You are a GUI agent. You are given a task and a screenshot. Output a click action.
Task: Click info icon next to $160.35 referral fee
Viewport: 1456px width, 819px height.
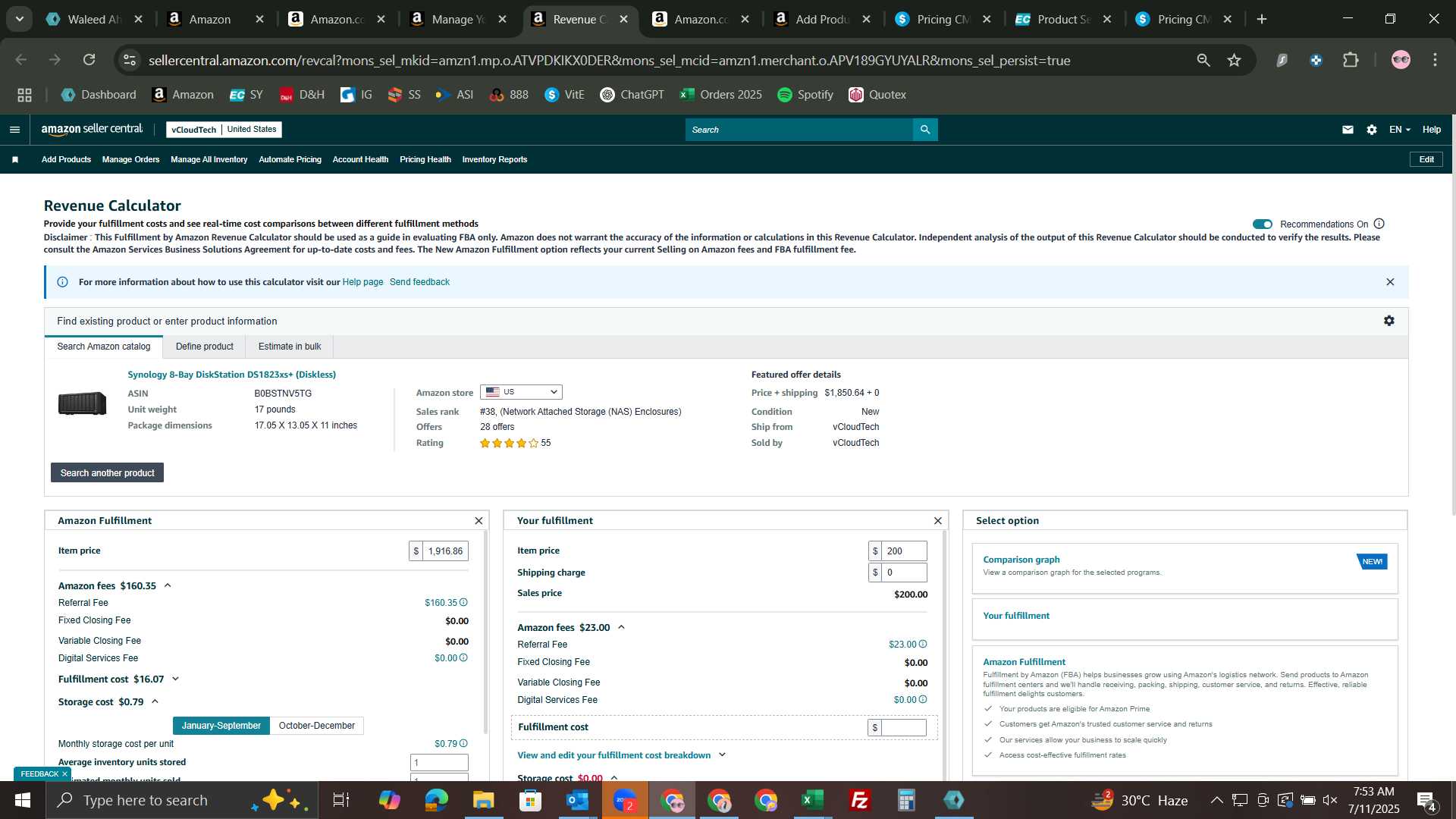tap(463, 603)
